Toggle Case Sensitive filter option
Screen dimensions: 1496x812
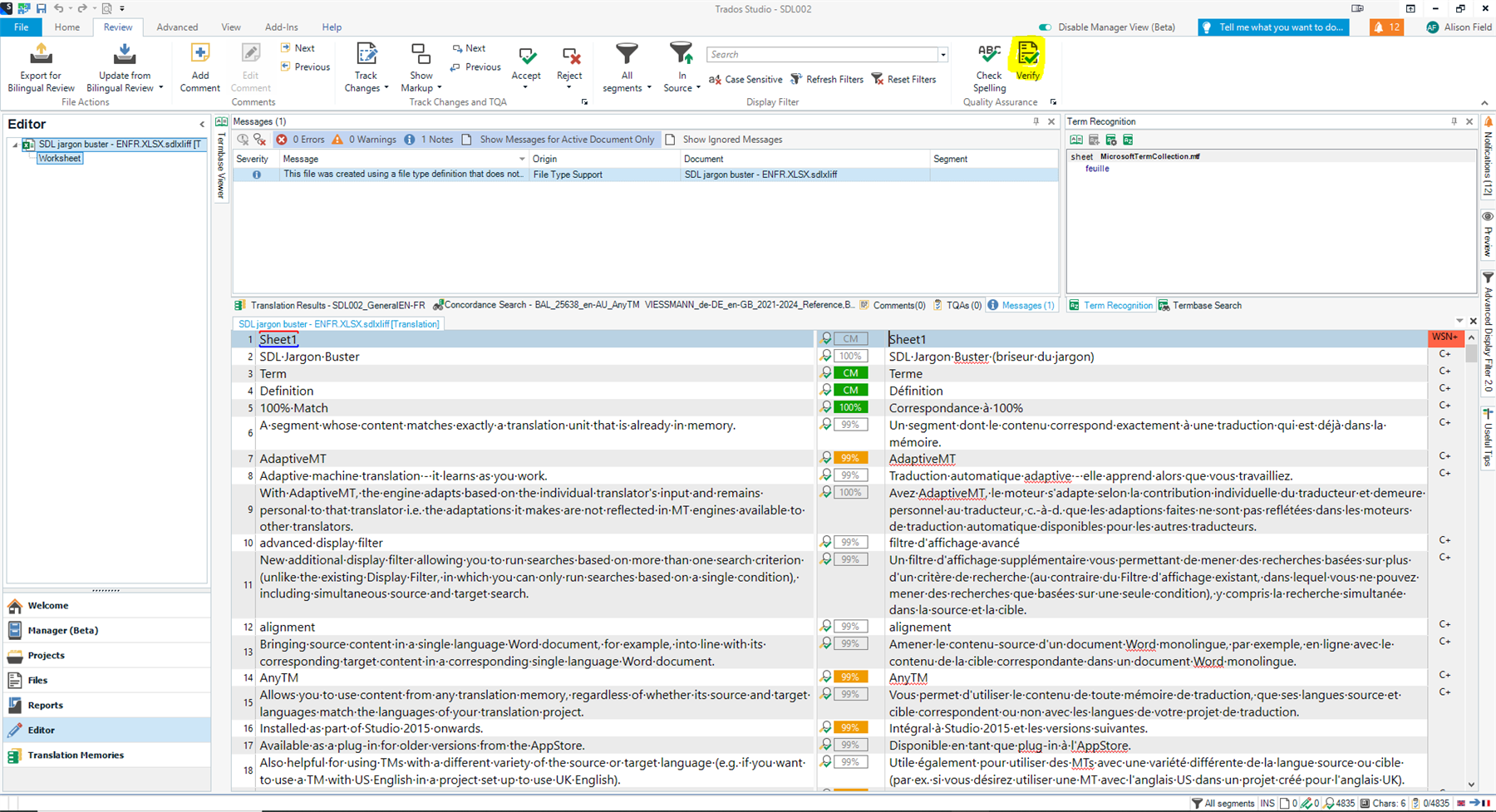pos(746,79)
